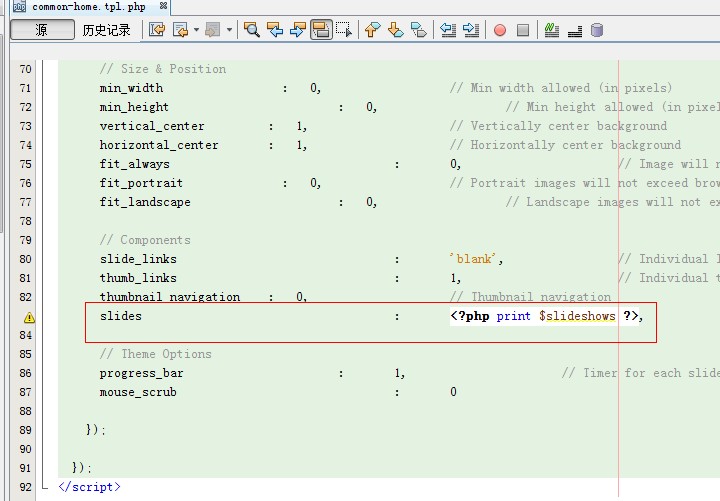The width and height of the screenshot is (720, 501).
Task: Jump to Next Bookmark icon
Action: tap(395, 30)
